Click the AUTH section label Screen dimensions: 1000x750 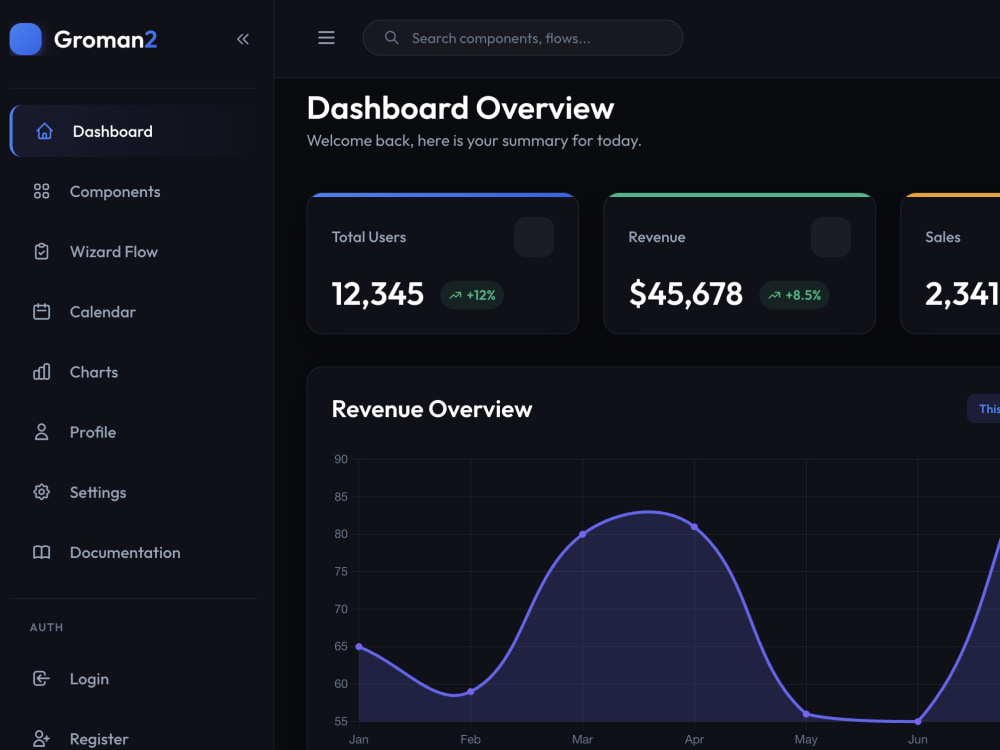[47, 627]
